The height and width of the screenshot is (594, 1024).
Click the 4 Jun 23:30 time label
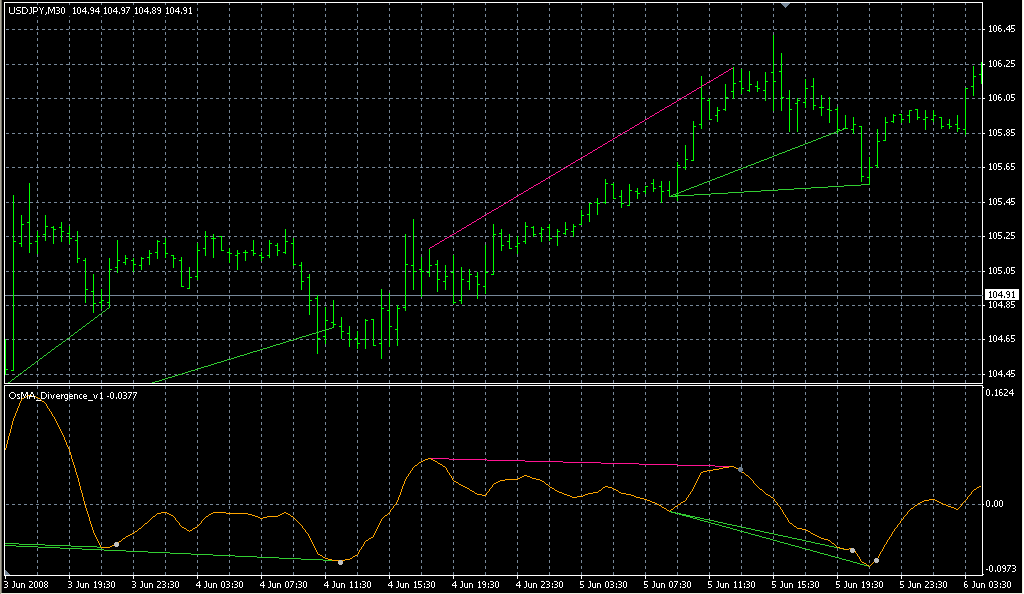tap(539, 585)
